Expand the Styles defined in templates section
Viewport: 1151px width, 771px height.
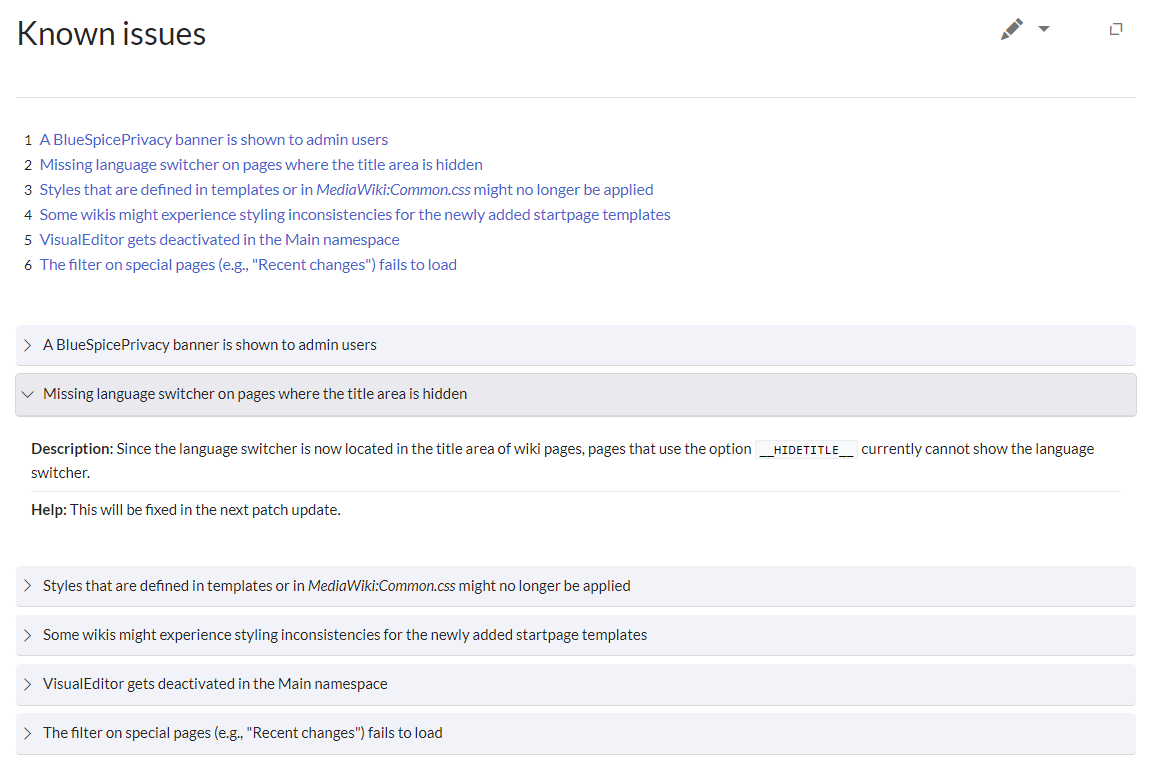[576, 586]
